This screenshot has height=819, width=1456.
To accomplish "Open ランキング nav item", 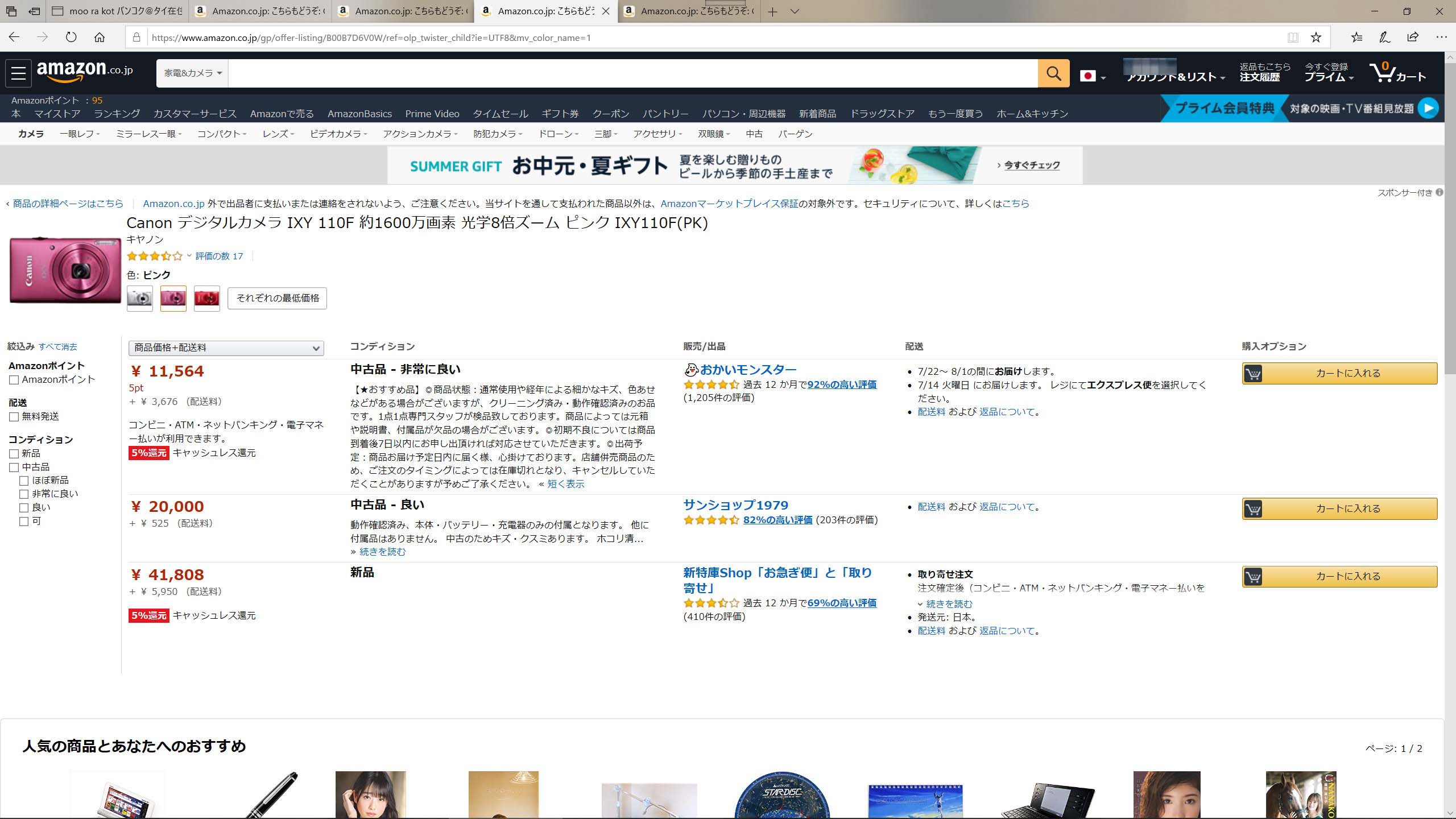I will click(117, 114).
